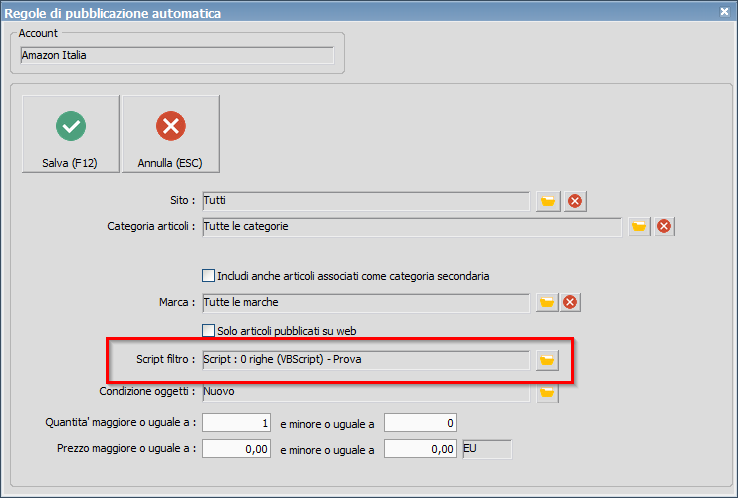Click the Categoria articoli label

click(x=151, y=226)
